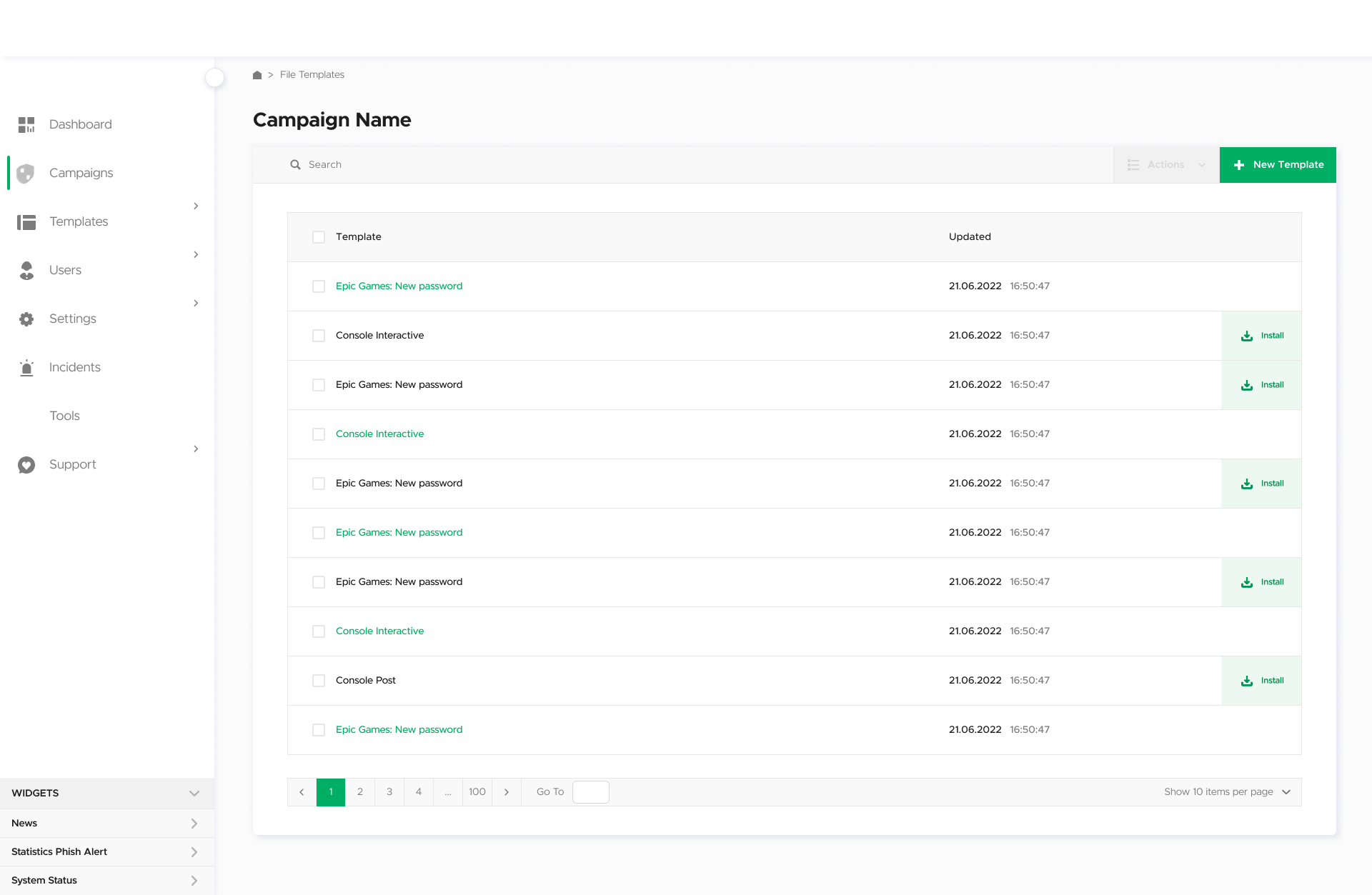The height and width of the screenshot is (895, 1372).
Task: Toggle the sidebar collapse circle button
Action: click(x=214, y=78)
